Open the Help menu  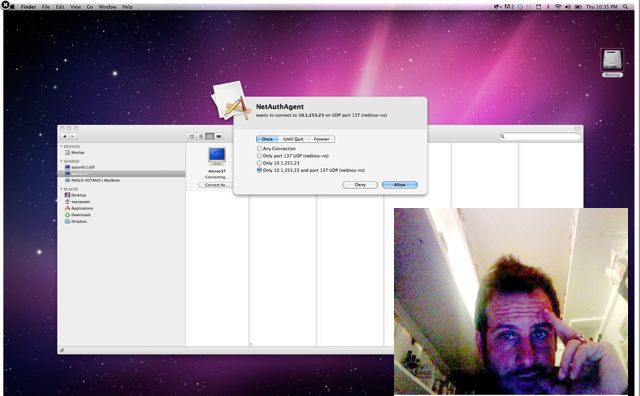tap(127, 7)
